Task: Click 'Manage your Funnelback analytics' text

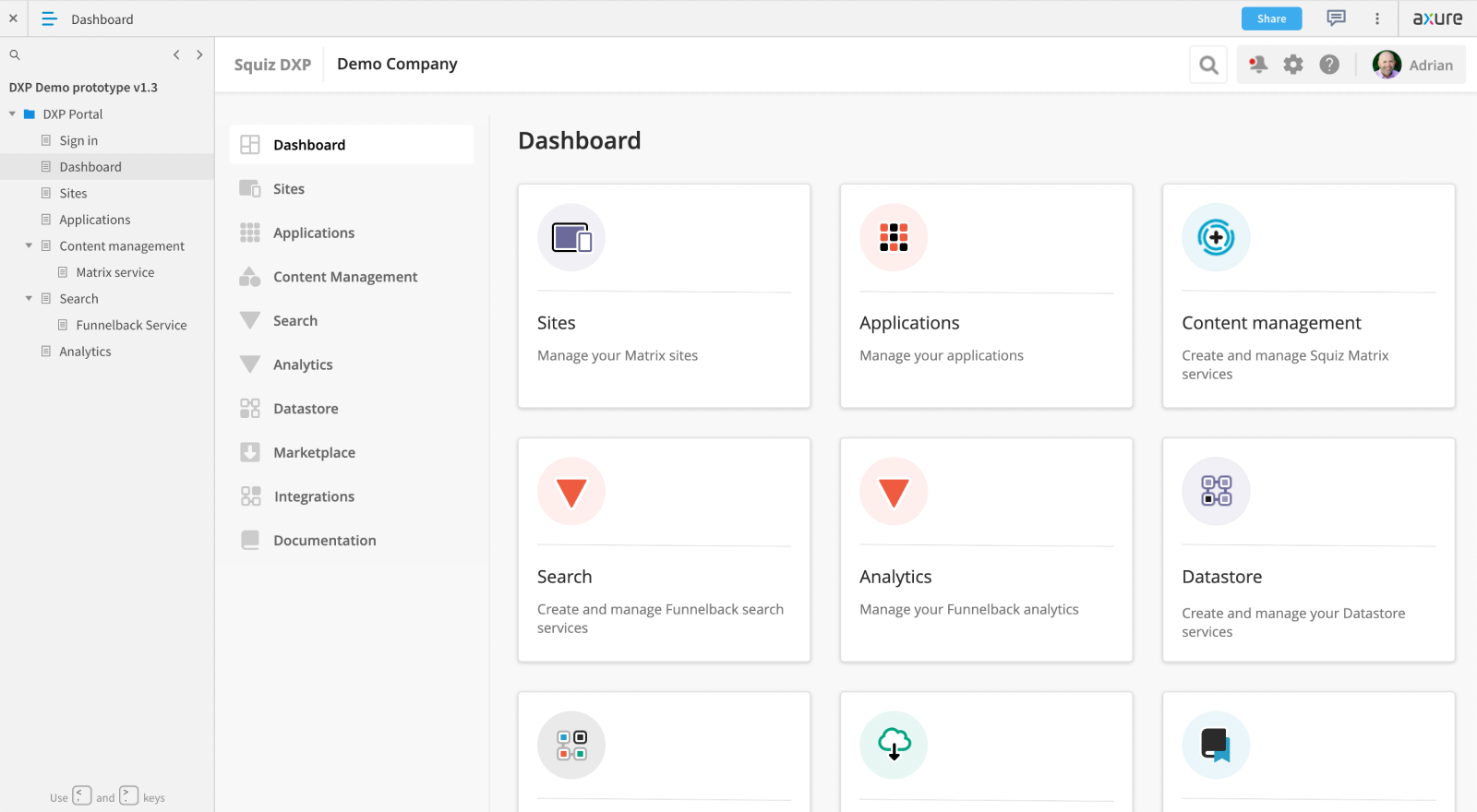Action: 968,610
